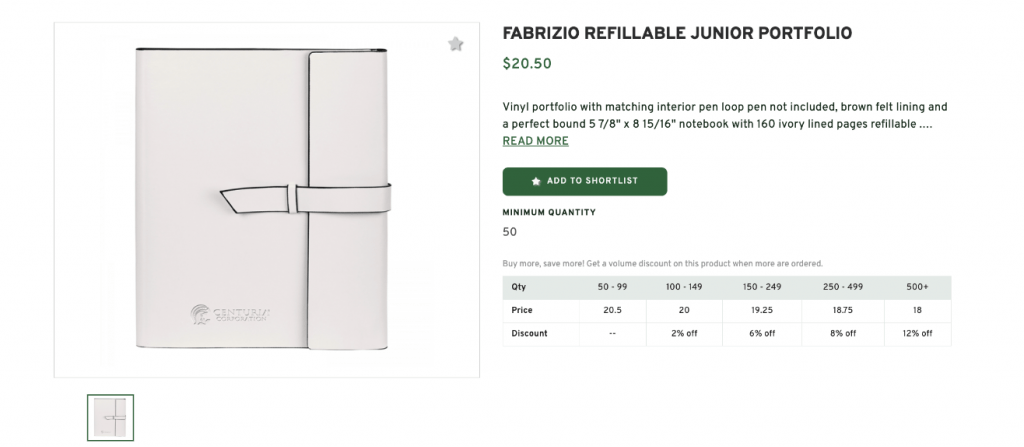Select the 250 - 499 quantity column header
The height and width of the screenshot is (447, 1024).
click(x=843, y=287)
